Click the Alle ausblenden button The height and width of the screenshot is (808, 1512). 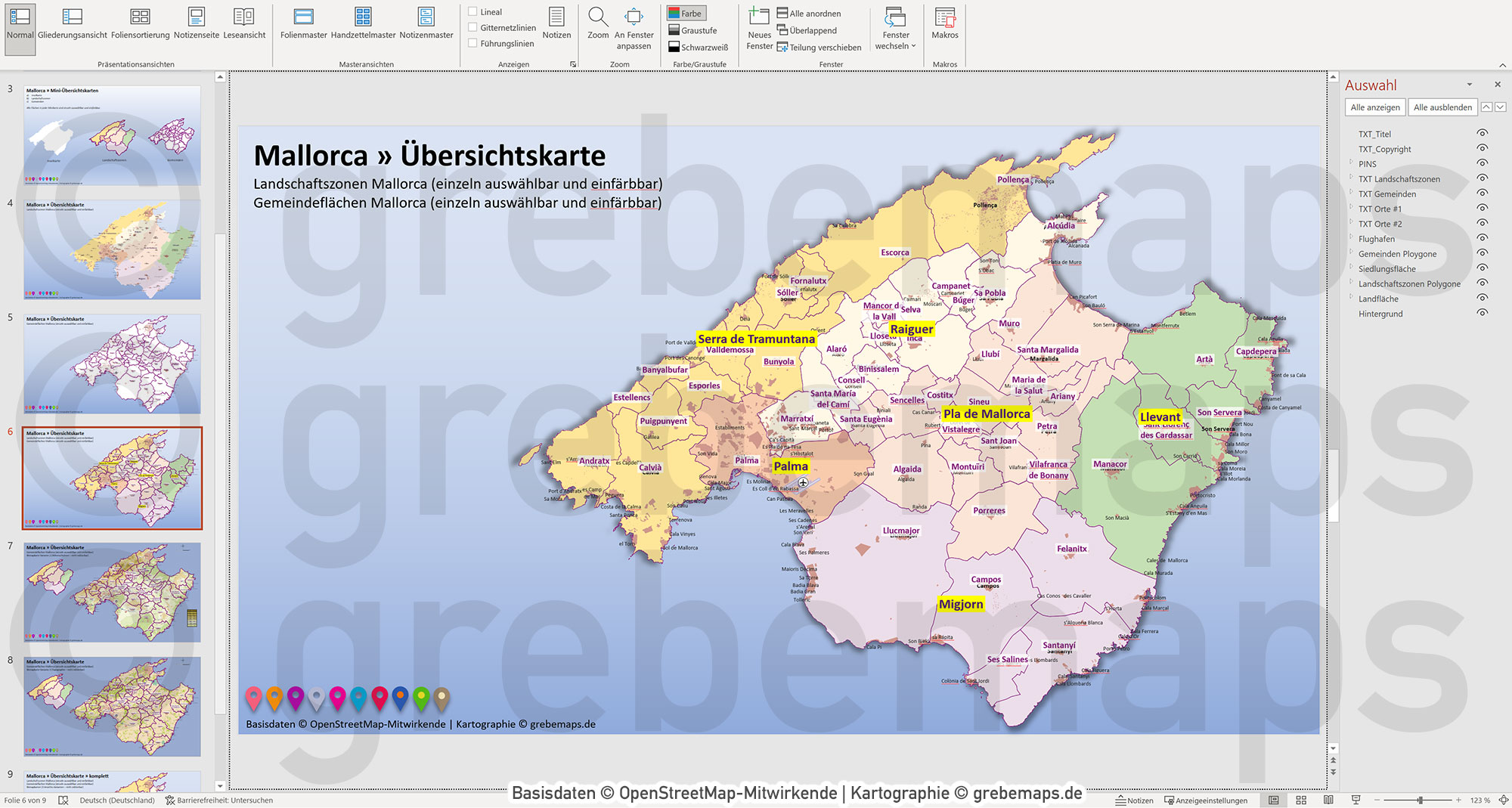(x=1442, y=107)
